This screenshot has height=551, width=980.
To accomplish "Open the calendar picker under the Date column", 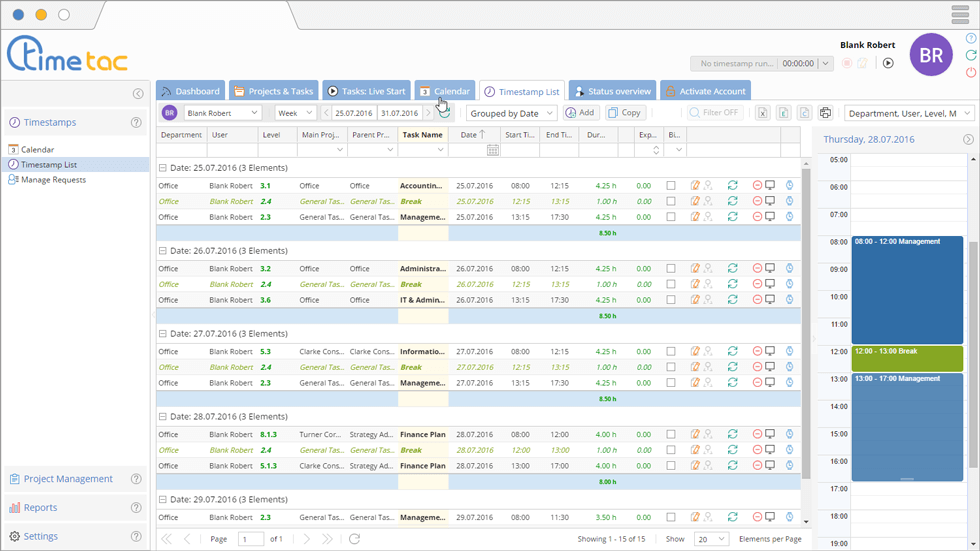I will pos(492,150).
